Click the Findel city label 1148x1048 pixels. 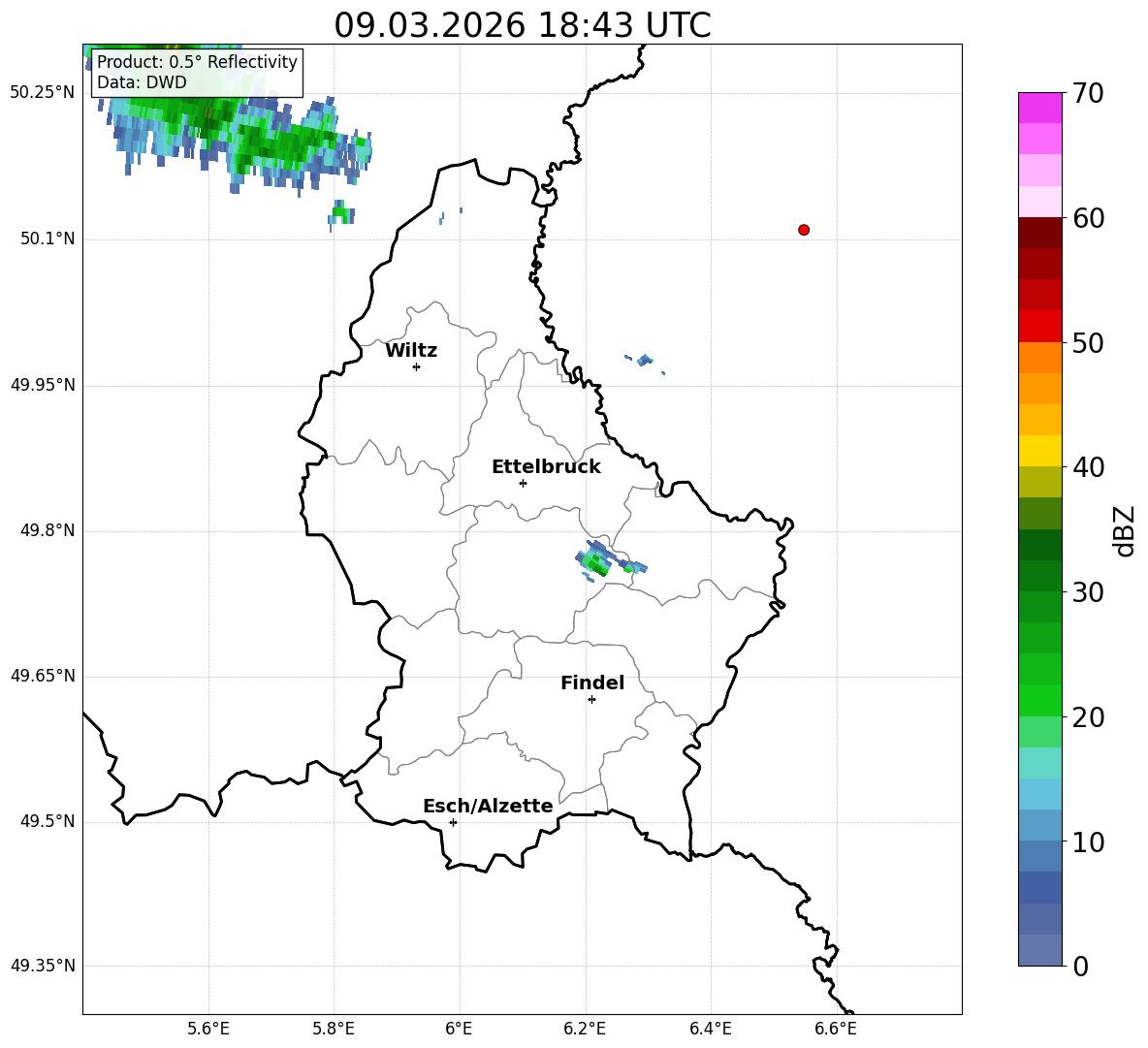592,683
